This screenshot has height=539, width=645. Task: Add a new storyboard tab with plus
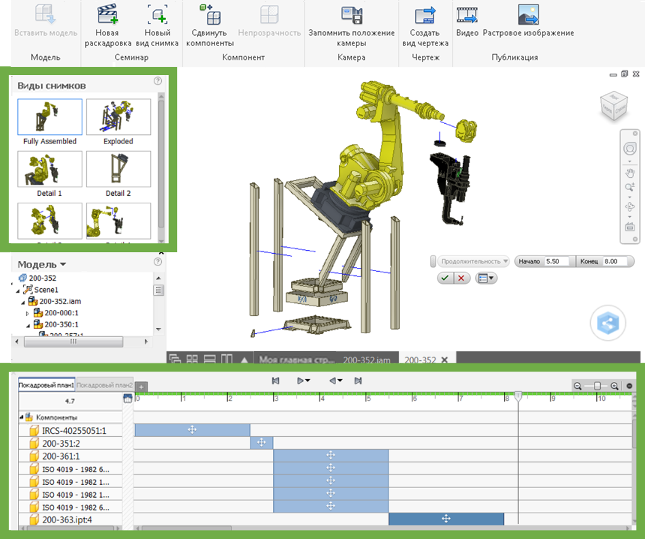pos(141,387)
